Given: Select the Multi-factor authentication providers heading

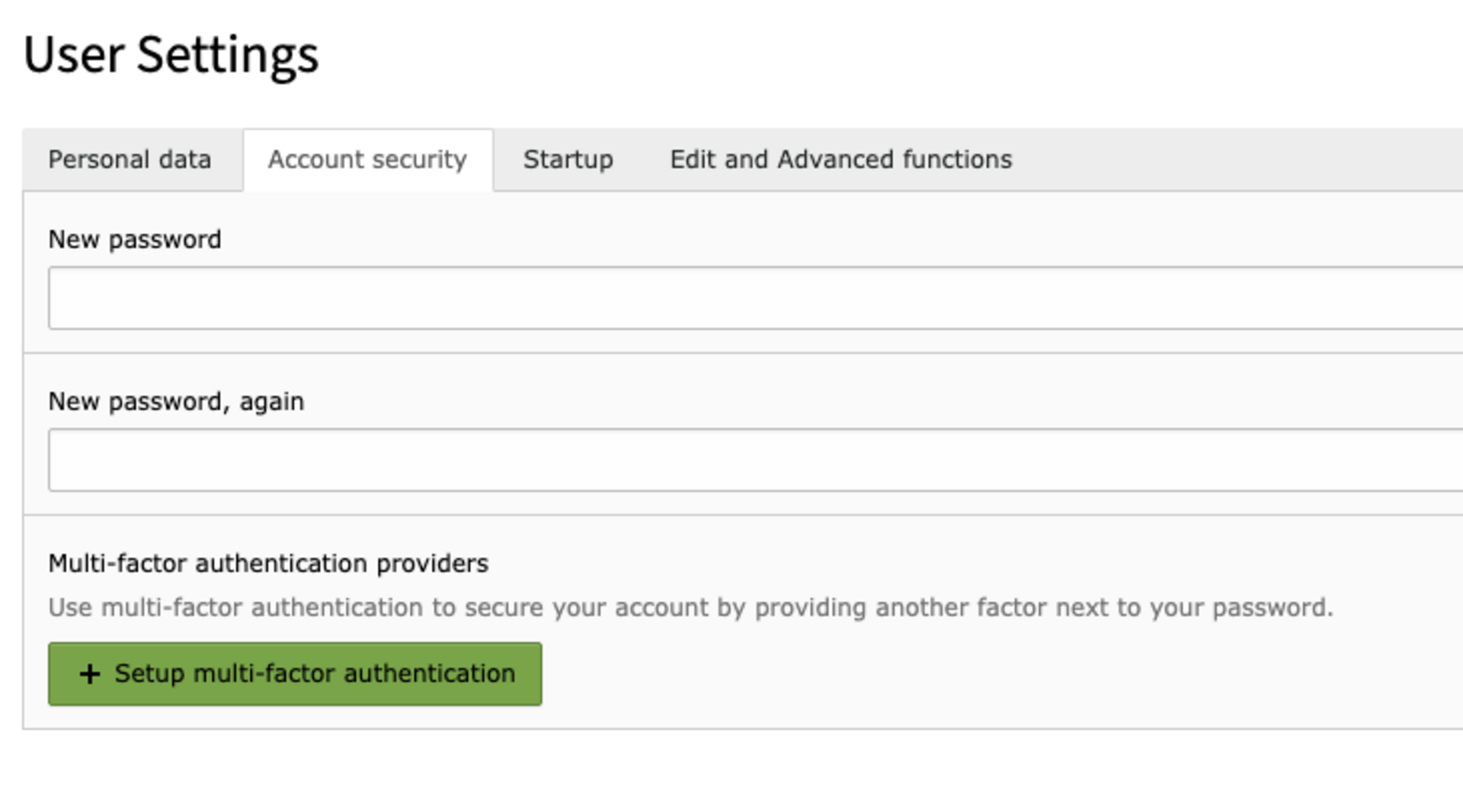Looking at the screenshot, I should (x=268, y=564).
